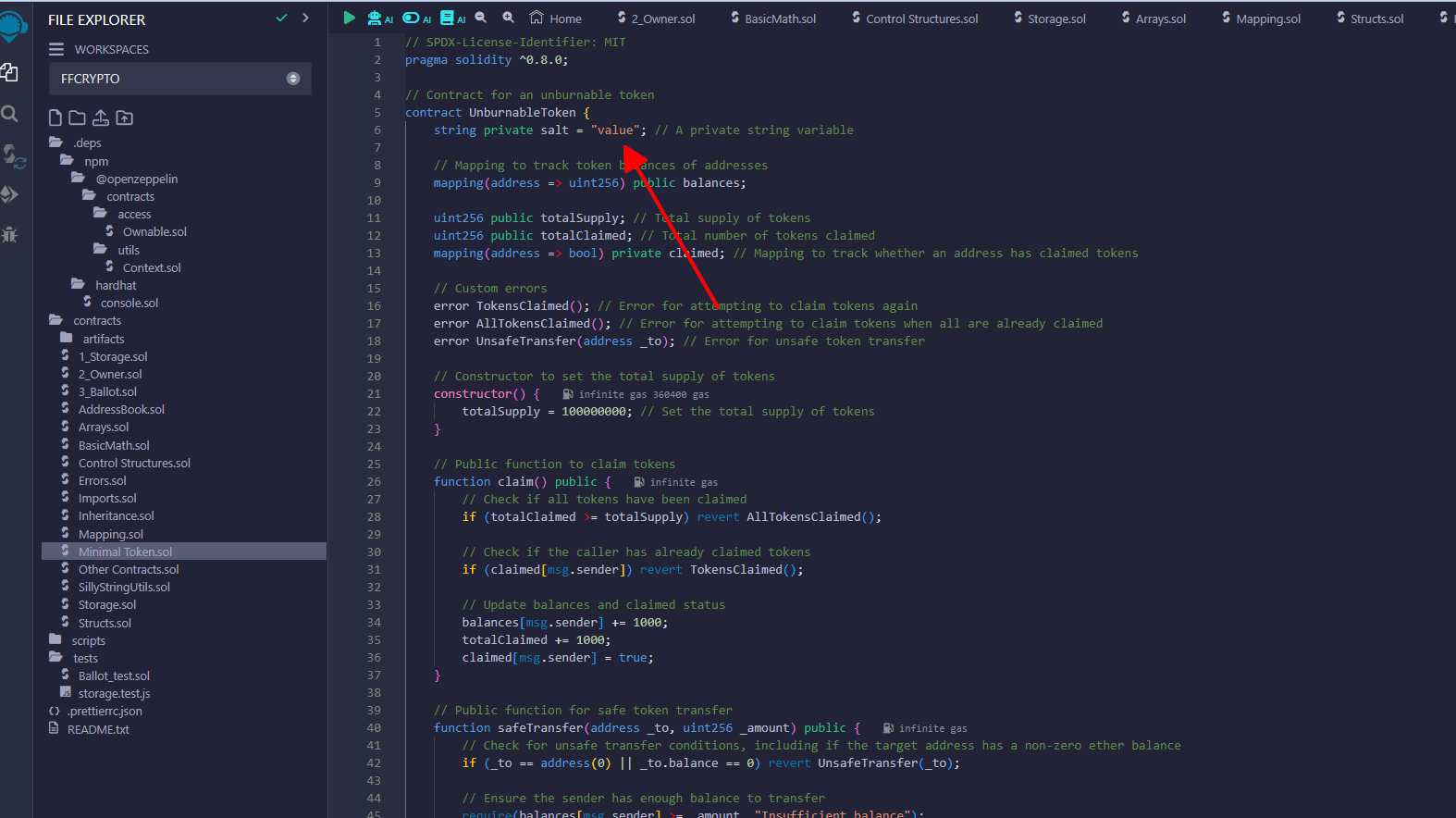Click the gas icon beside safeTransfer function

pyautogui.click(x=888, y=728)
